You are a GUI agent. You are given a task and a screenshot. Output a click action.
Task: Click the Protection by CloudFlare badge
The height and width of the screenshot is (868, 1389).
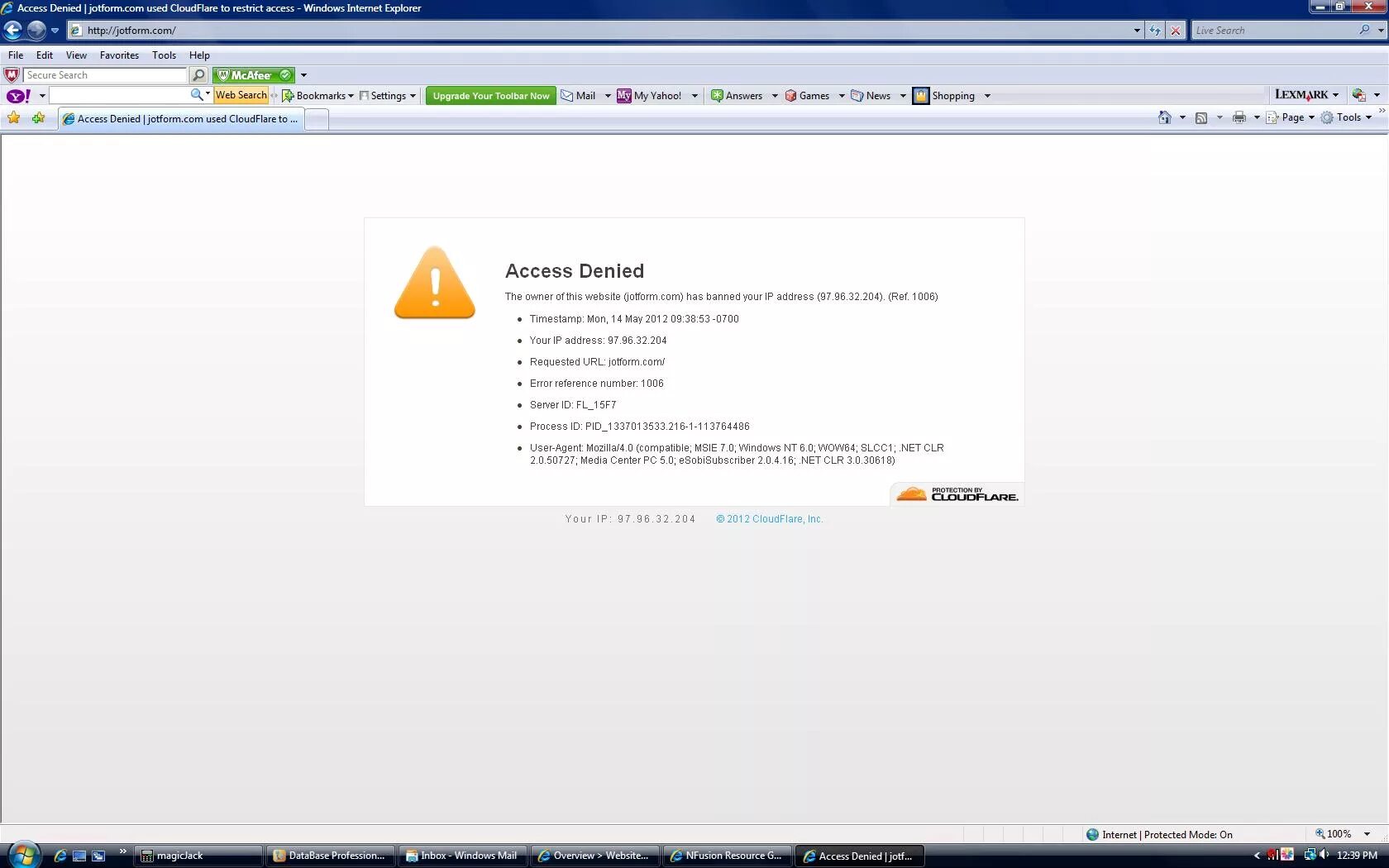click(957, 494)
